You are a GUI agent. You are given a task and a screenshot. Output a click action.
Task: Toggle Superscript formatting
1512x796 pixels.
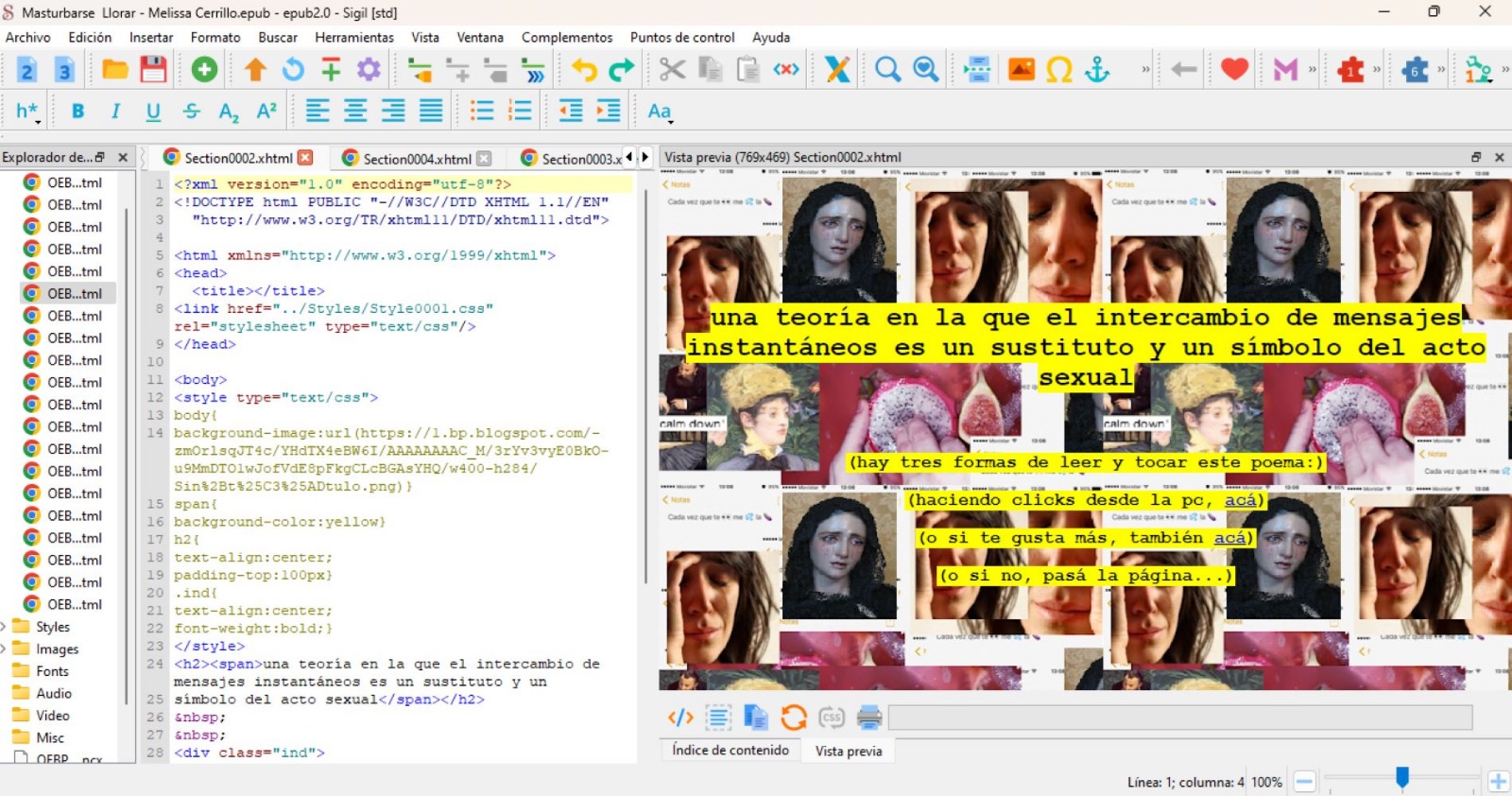(x=266, y=112)
